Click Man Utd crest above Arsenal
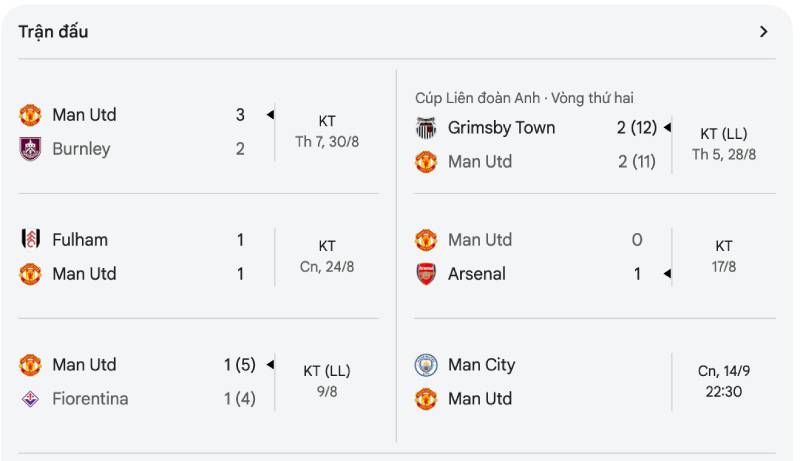 (427, 240)
